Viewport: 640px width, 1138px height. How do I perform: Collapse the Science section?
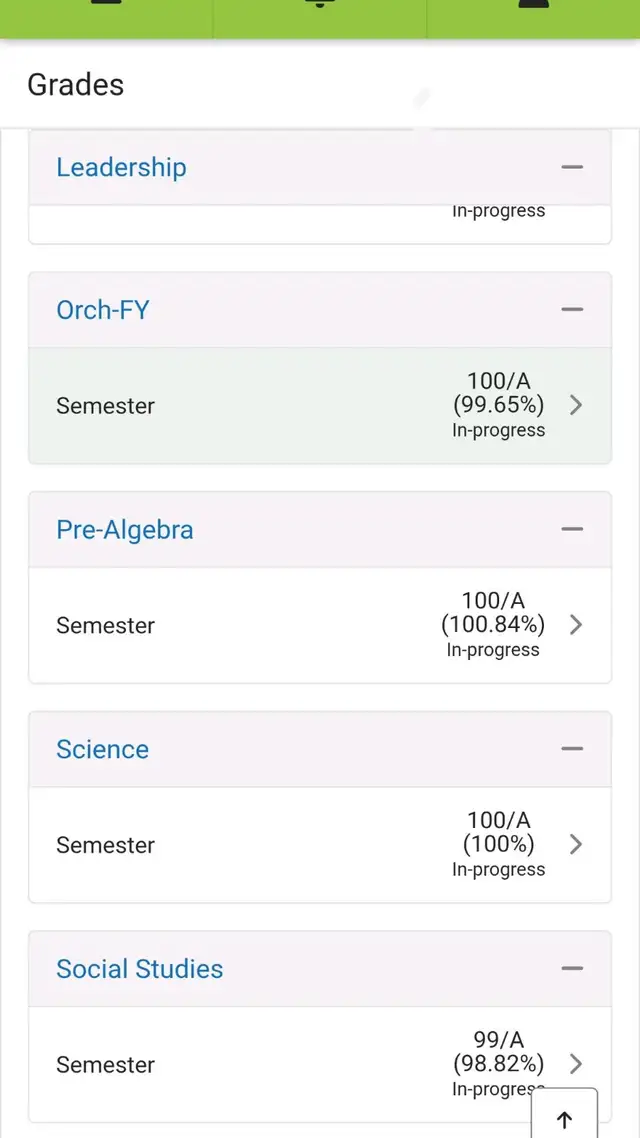[x=572, y=748]
